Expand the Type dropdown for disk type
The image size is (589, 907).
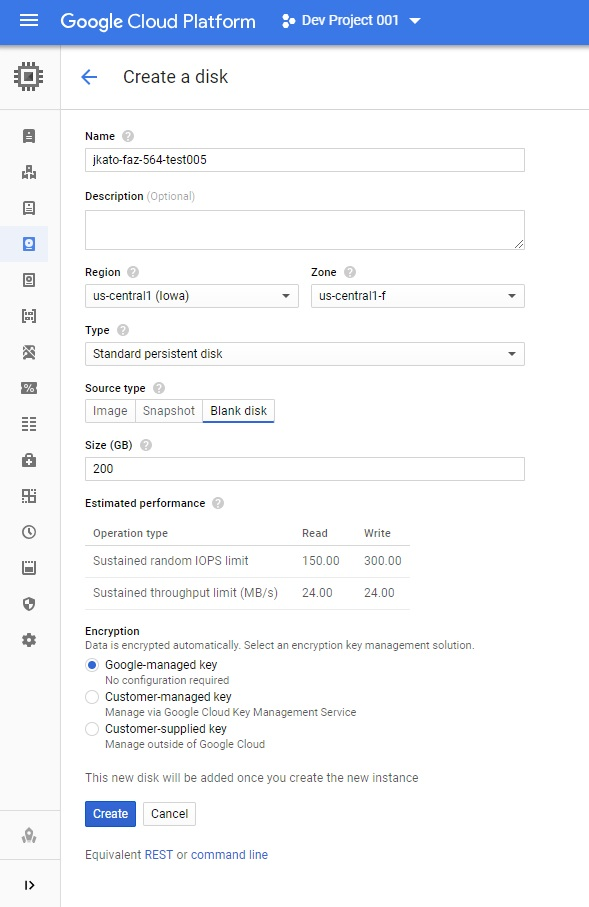click(303, 353)
